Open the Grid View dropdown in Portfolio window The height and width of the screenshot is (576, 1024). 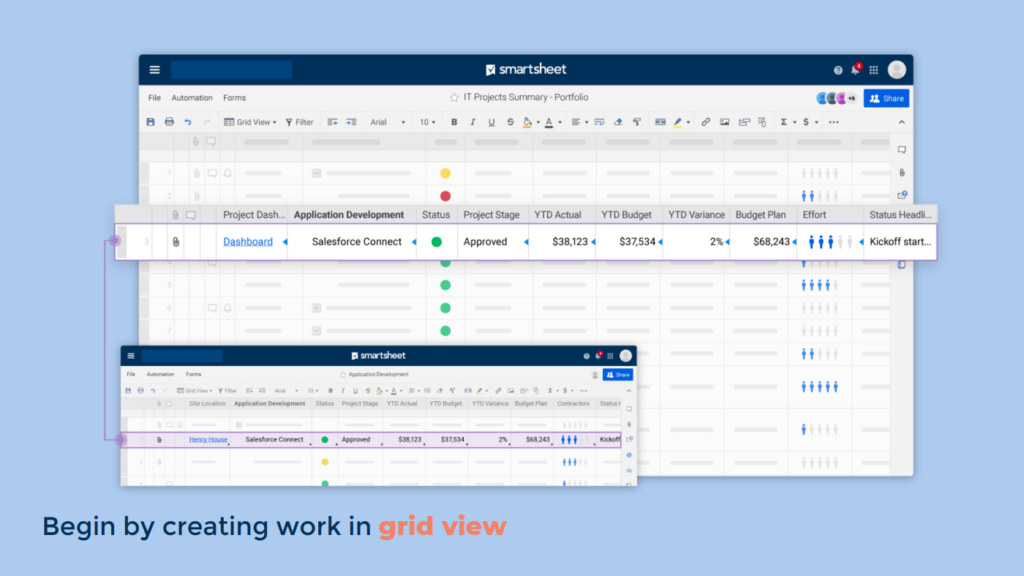click(x=250, y=122)
